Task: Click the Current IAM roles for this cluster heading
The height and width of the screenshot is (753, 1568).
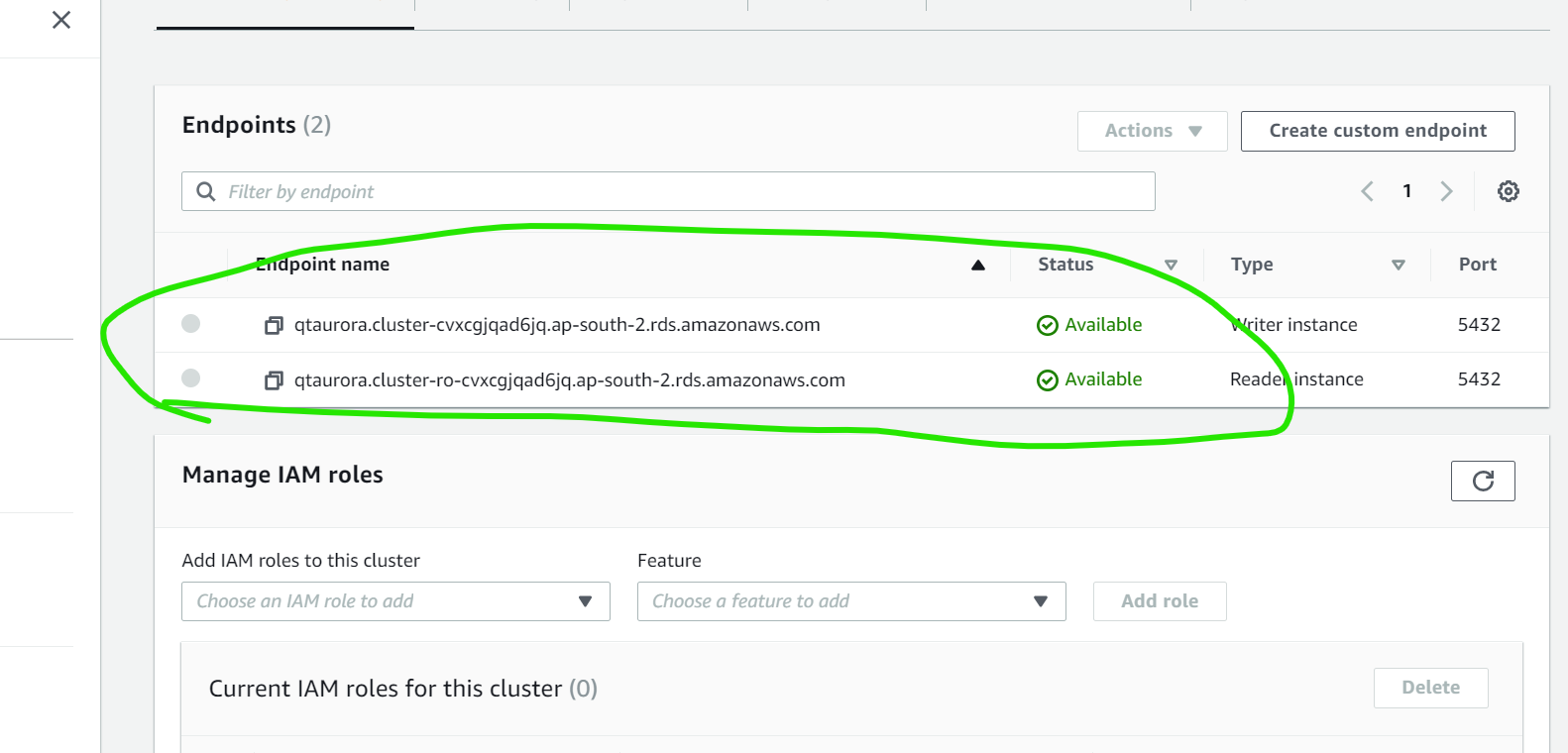Action: 402,689
